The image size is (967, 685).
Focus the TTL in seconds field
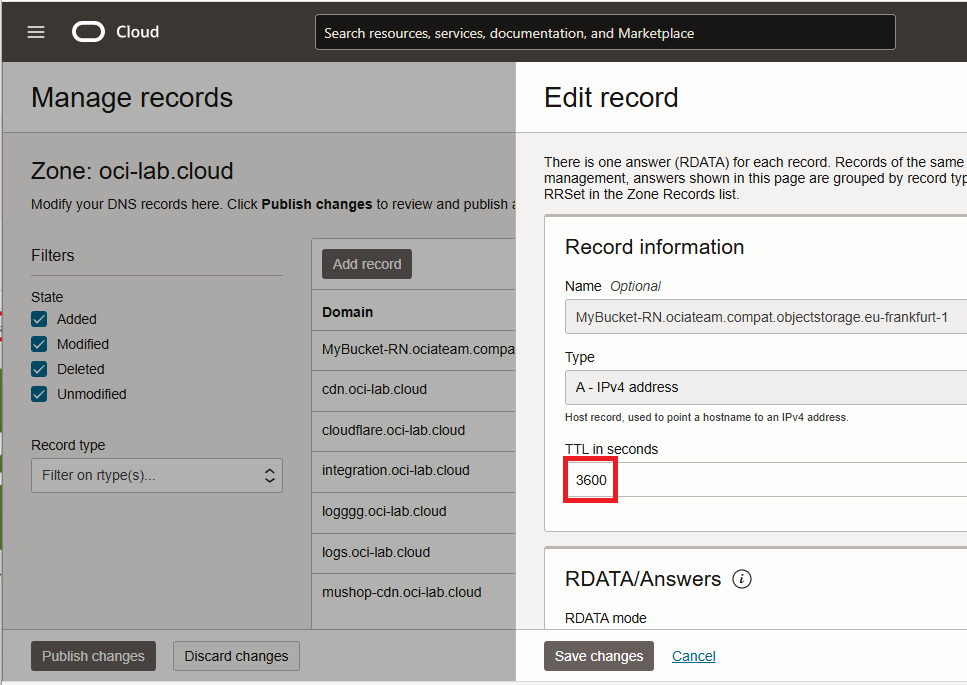[x=765, y=480]
